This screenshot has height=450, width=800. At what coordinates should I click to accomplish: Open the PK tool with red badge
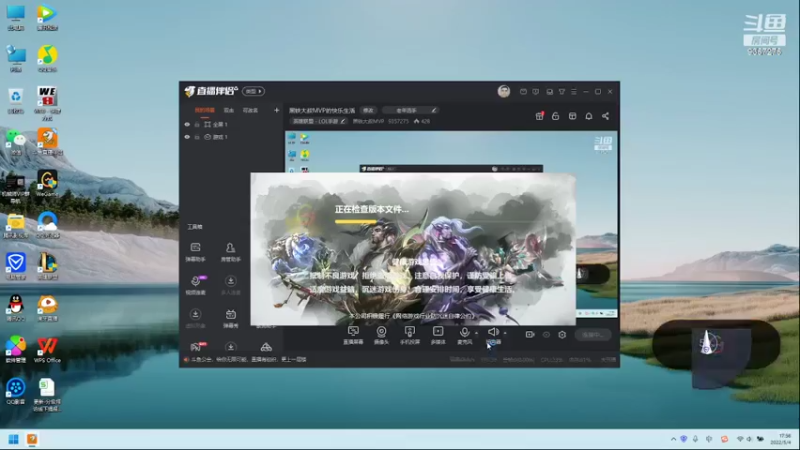197,347
